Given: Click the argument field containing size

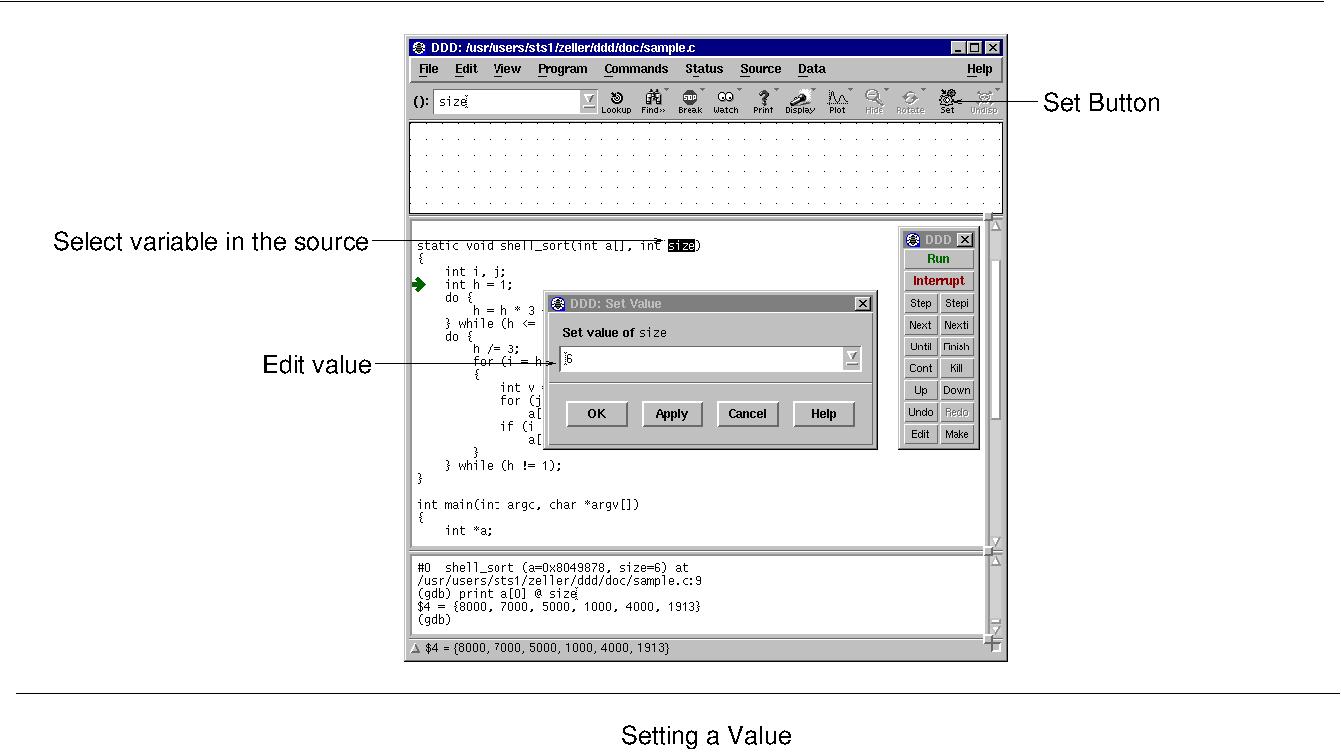Looking at the screenshot, I should [x=506, y=101].
